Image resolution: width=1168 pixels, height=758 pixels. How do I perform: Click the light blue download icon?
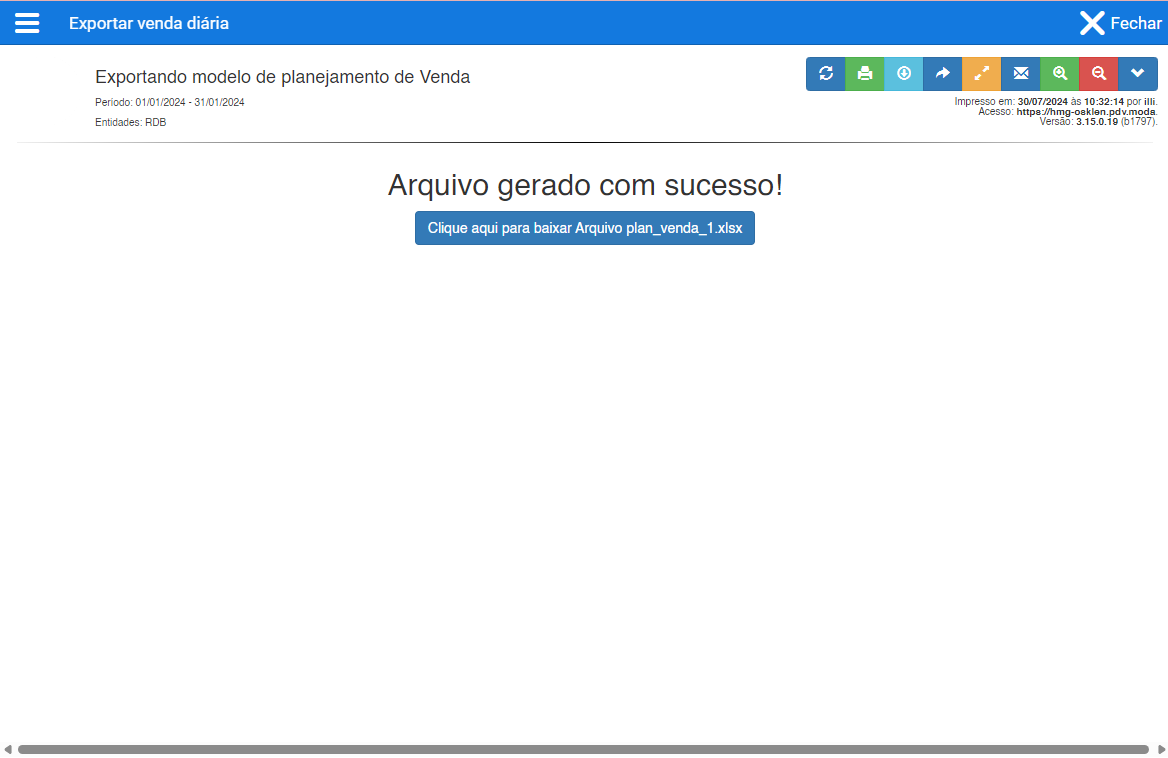[903, 73]
